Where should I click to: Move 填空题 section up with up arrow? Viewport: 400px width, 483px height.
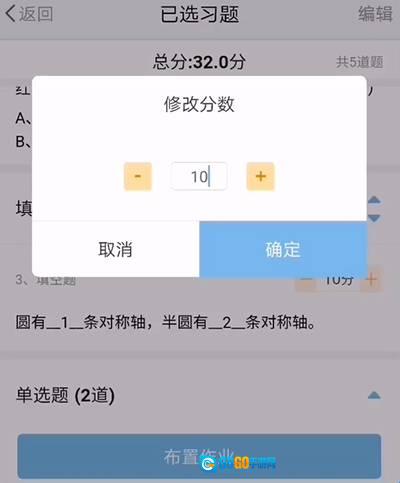pos(374,200)
